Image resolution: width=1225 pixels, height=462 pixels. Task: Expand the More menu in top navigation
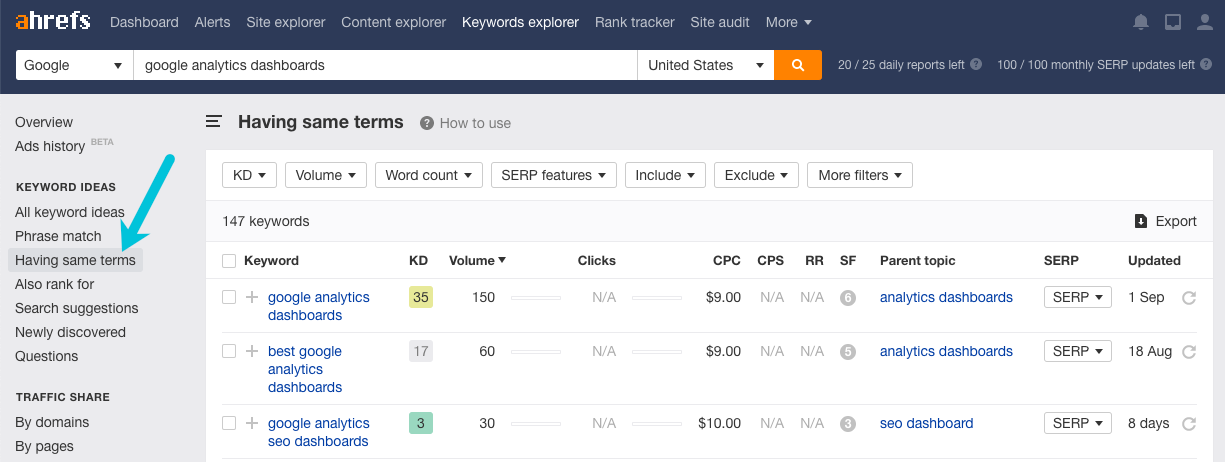789,22
